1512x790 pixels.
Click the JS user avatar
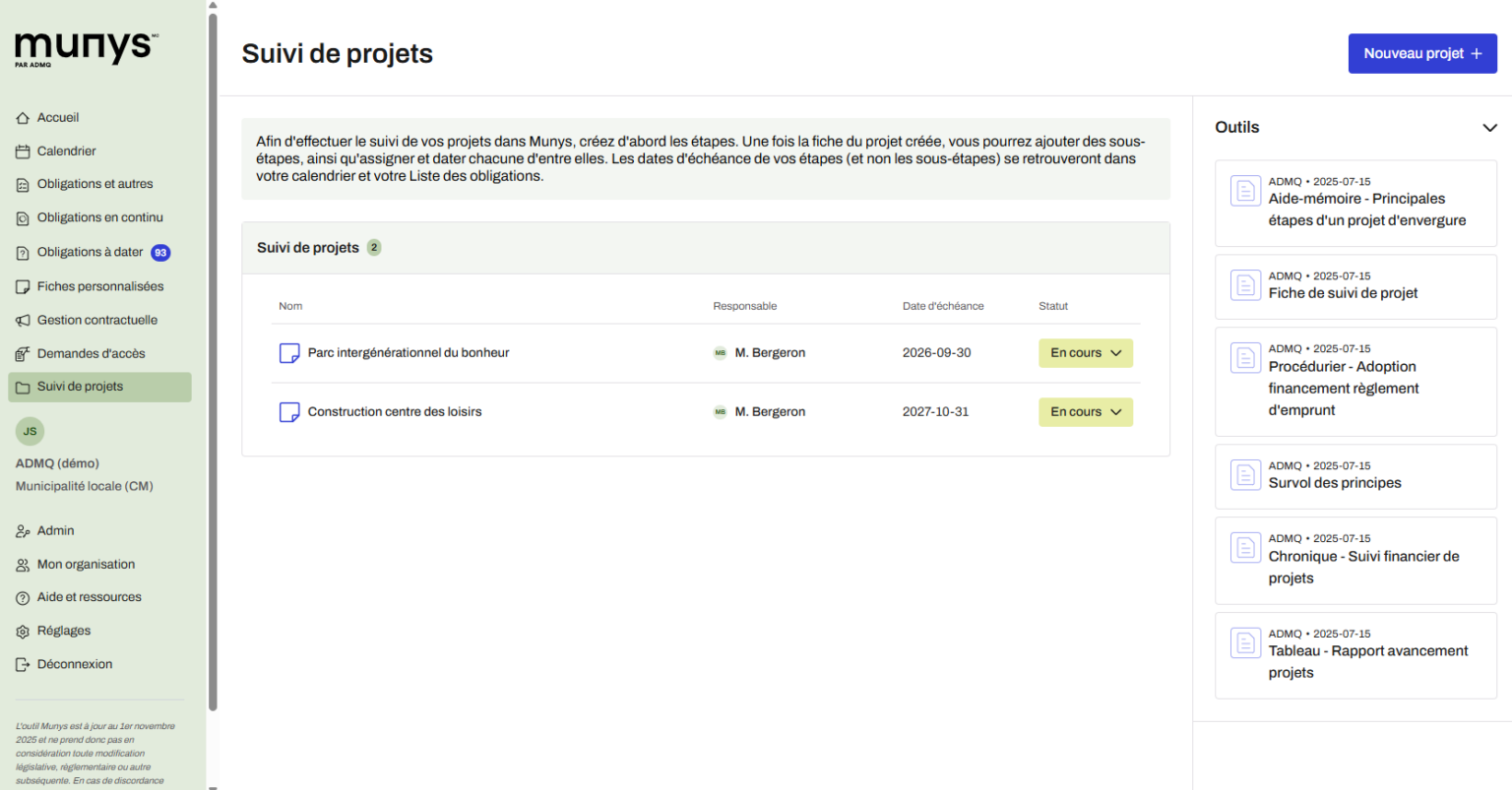point(30,431)
